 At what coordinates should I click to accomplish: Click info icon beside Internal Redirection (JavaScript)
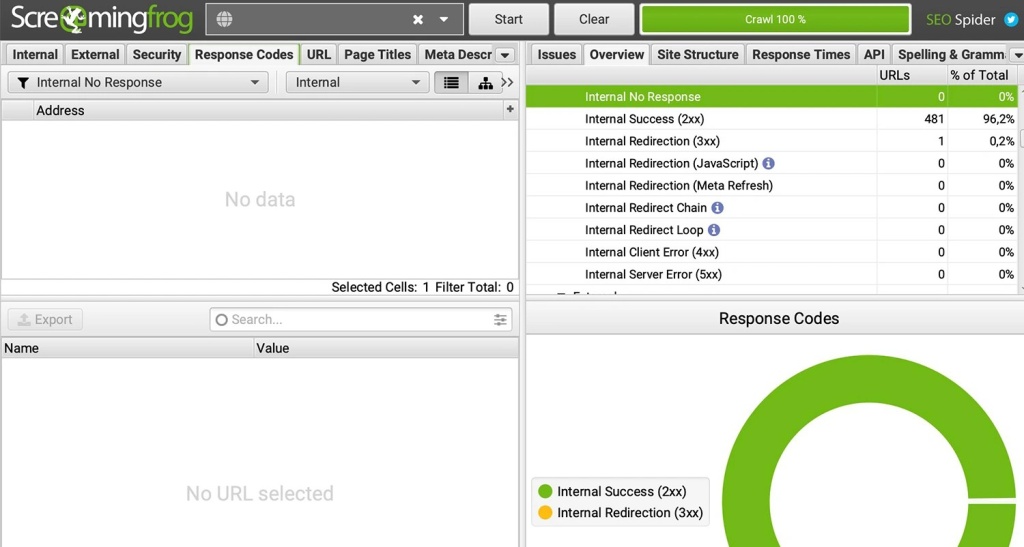tap(769, 163)
